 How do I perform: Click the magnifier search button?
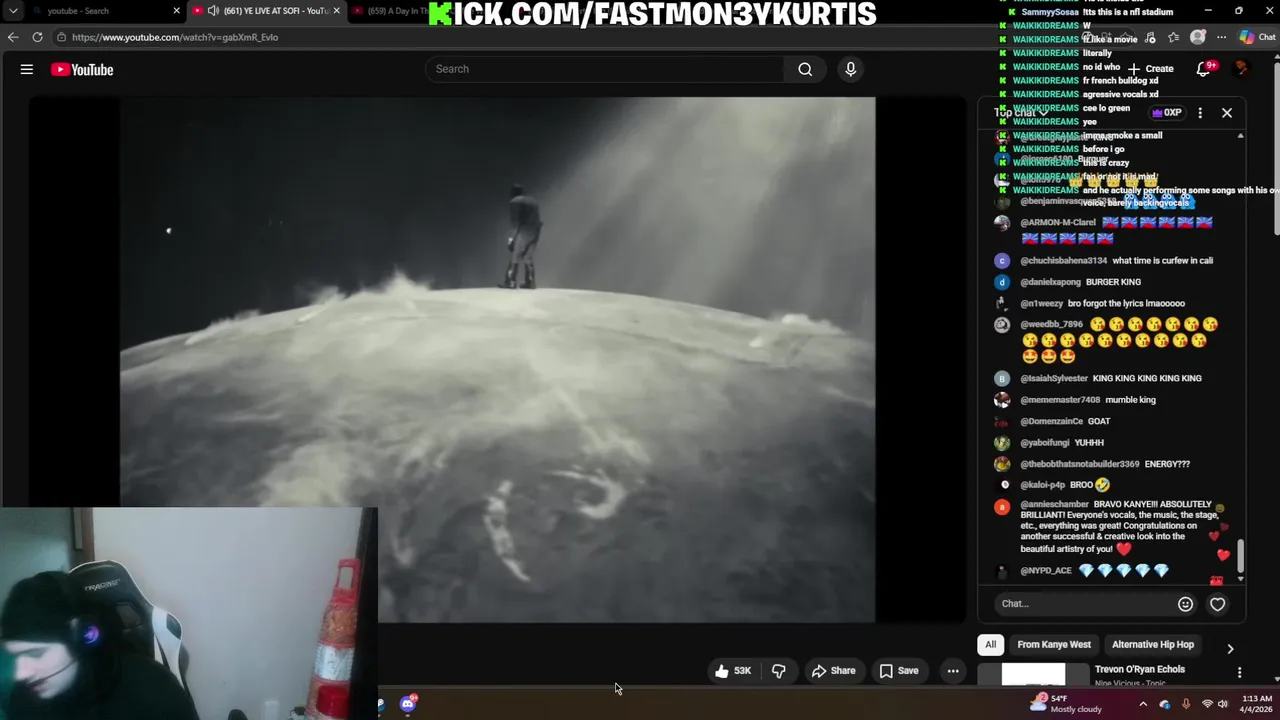pyautogui.click(x=805, y=69)
